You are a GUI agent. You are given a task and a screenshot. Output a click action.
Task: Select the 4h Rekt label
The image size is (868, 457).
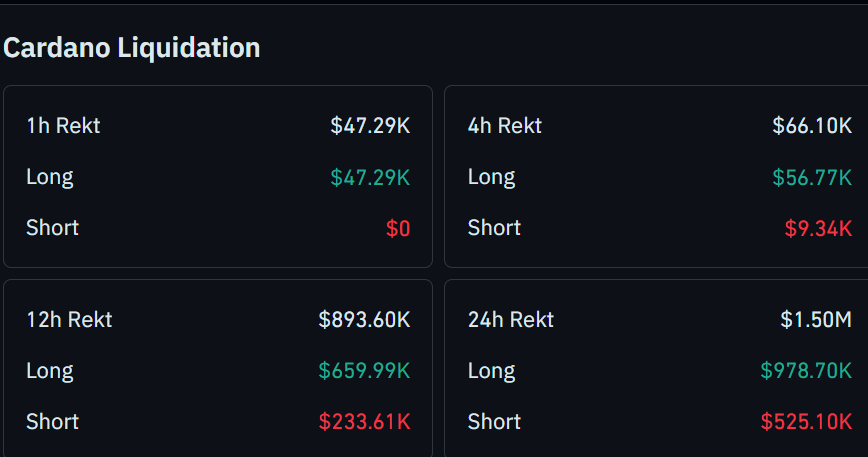(504, 126)
